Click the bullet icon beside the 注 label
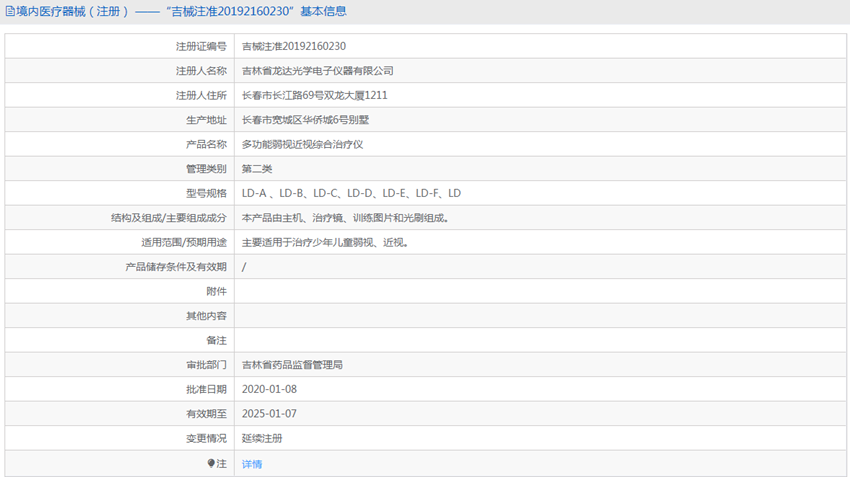Screen dimensions: 850x477 tap(211, 464)
